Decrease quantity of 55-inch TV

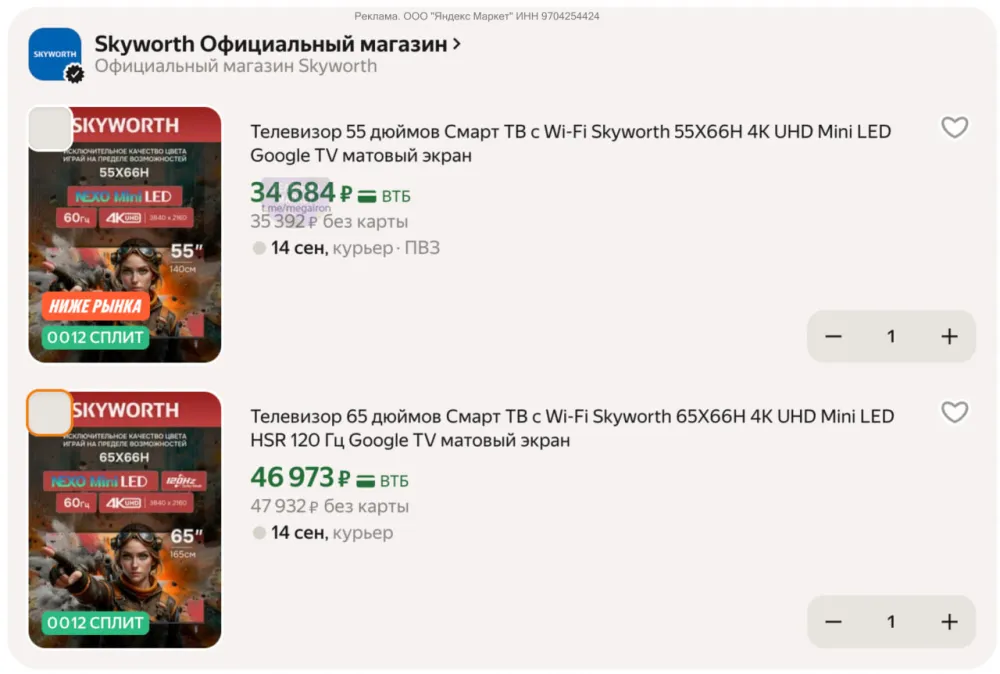[834, 337]
